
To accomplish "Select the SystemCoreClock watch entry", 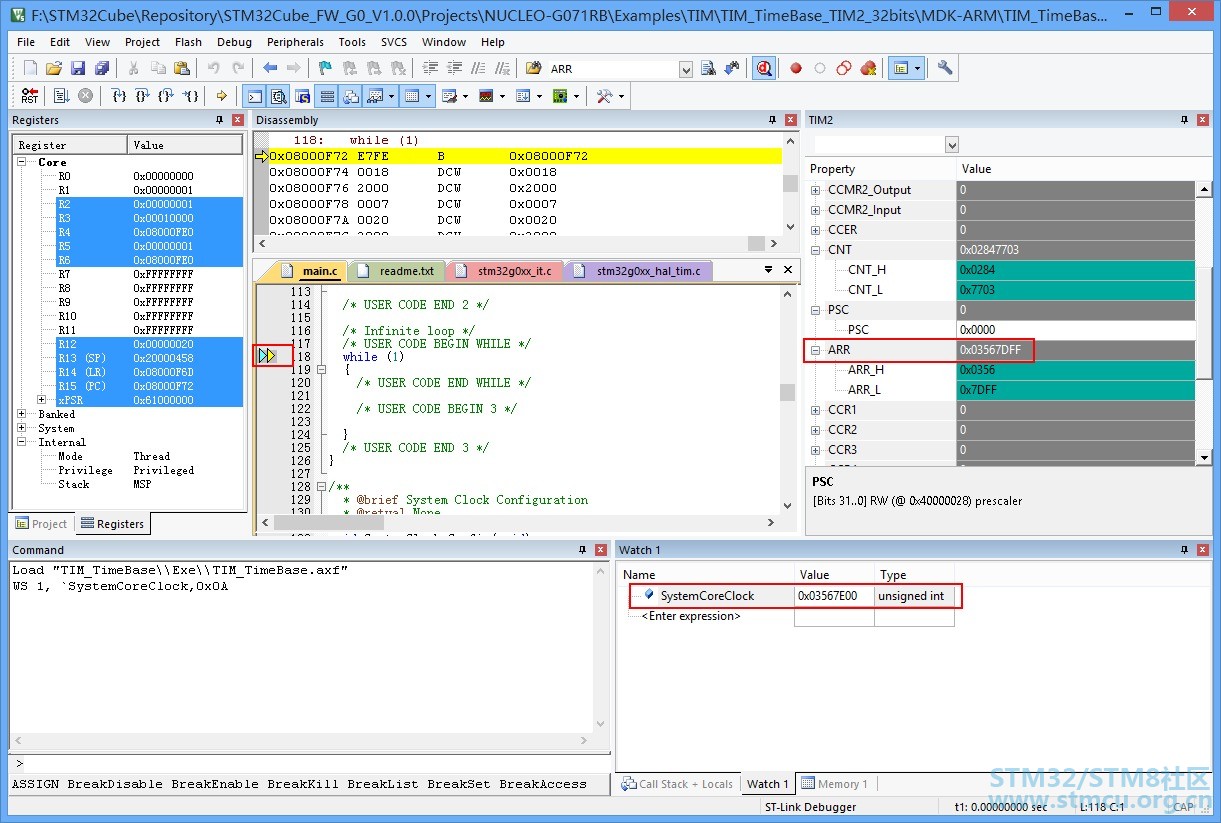I will click(706, 596).
